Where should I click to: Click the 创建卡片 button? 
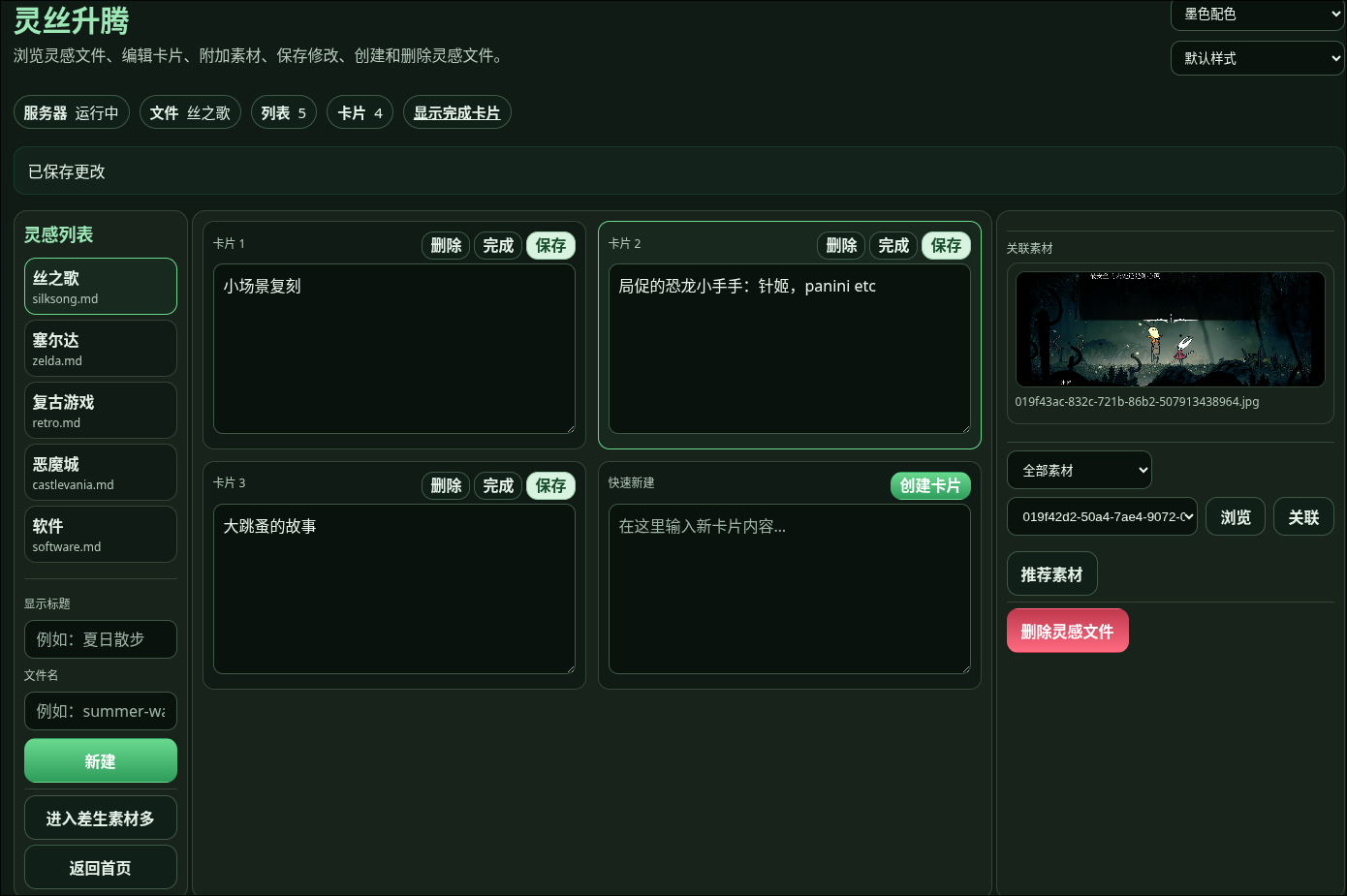click(x=930, y=485)
